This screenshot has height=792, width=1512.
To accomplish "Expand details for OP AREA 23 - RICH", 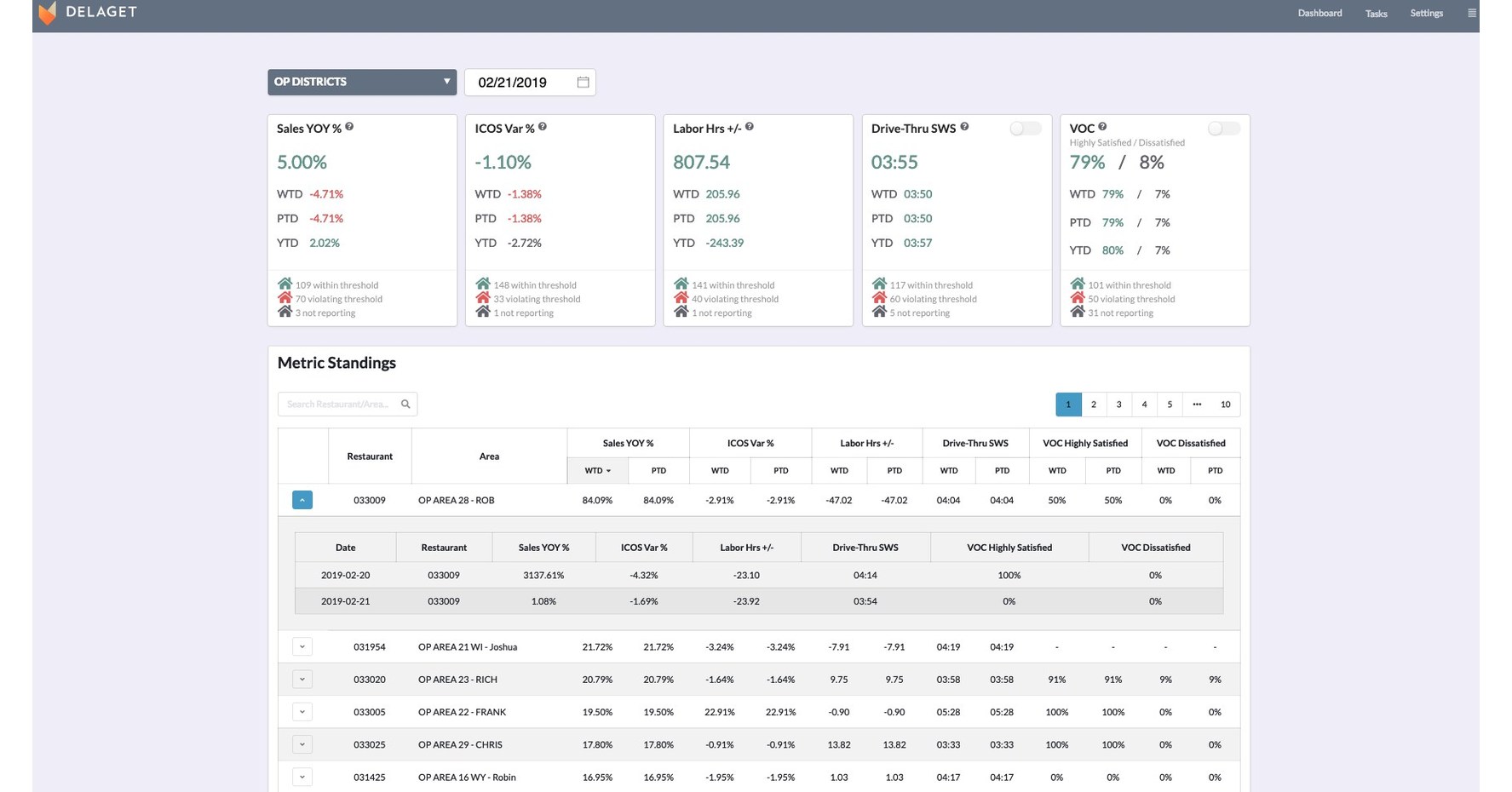I will click(302, 679).
